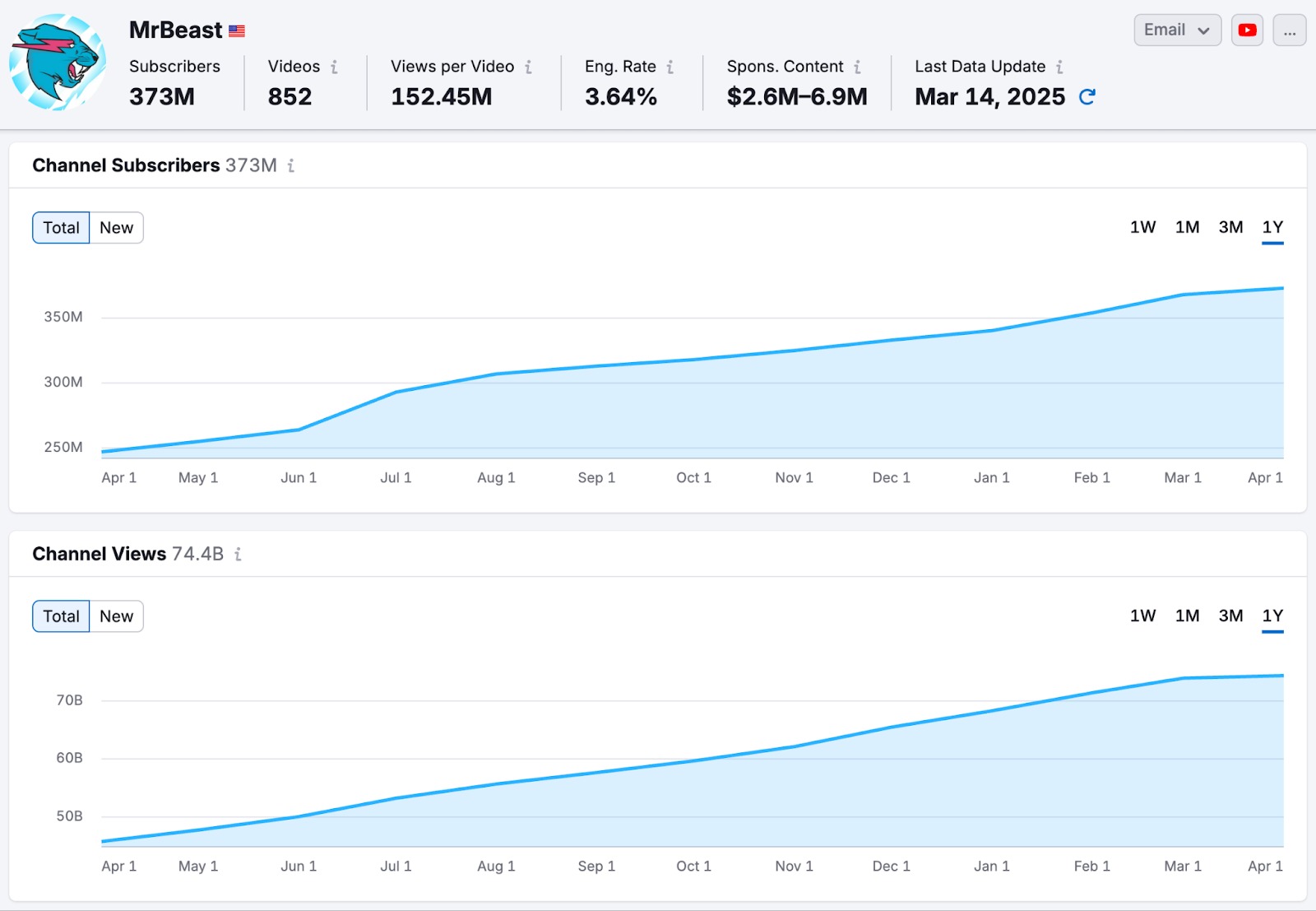
Task: Set Channel Views range to 1M
Action: 1187,616
